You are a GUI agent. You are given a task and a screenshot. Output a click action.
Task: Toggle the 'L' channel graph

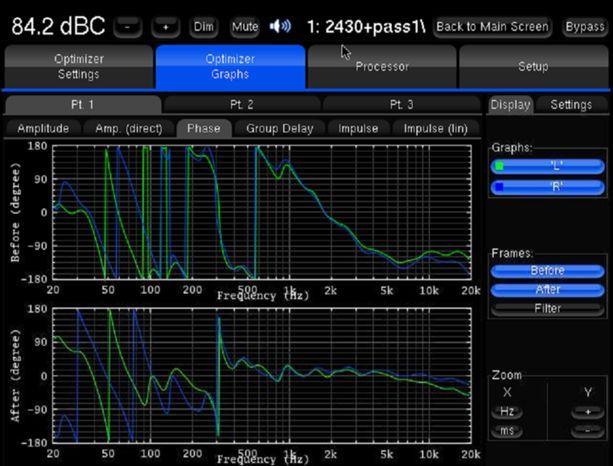pyautogui.click(x=548, y=167)
